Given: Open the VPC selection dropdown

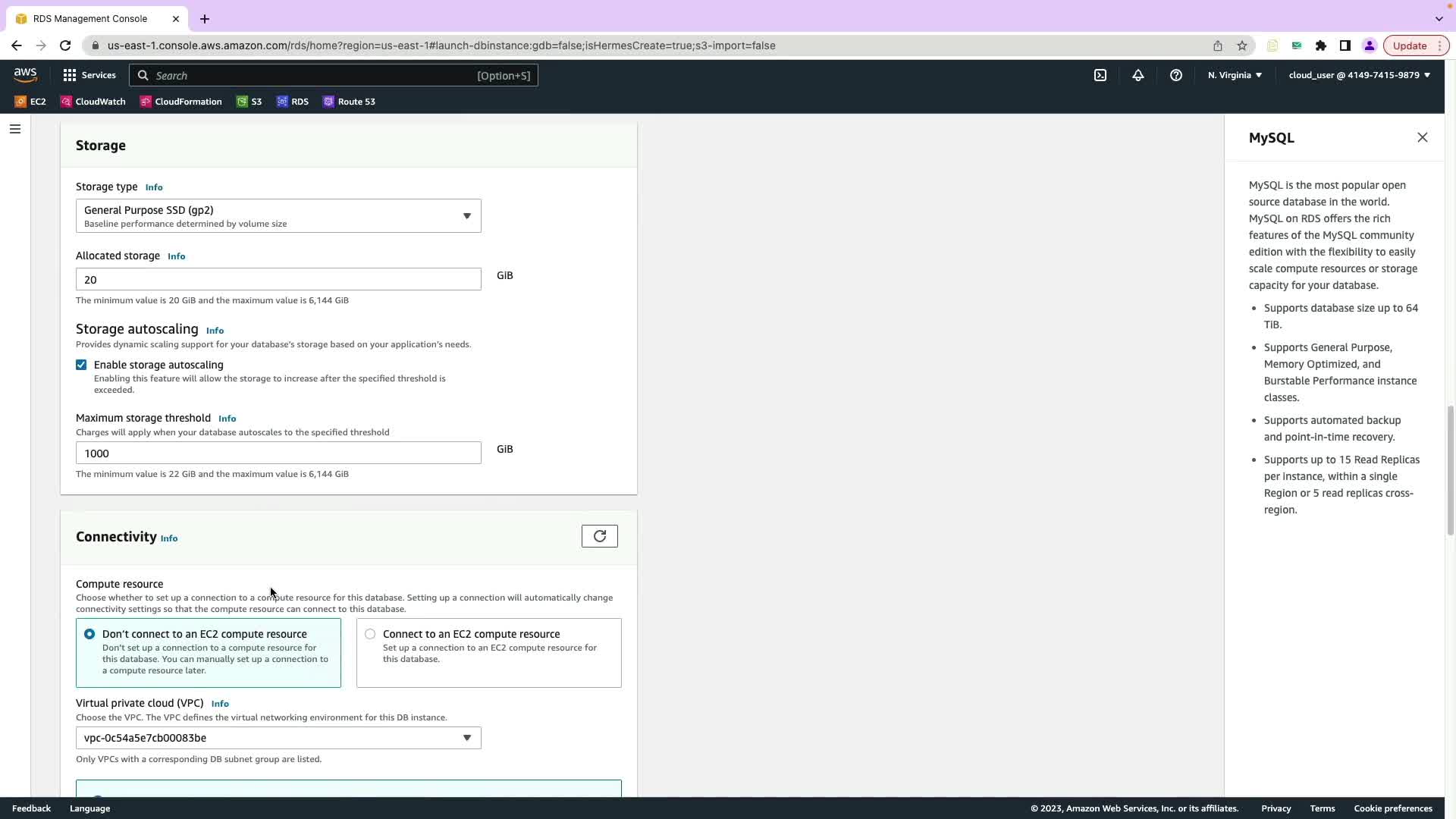Looking at the screenshot, I should tap(278, 738).
